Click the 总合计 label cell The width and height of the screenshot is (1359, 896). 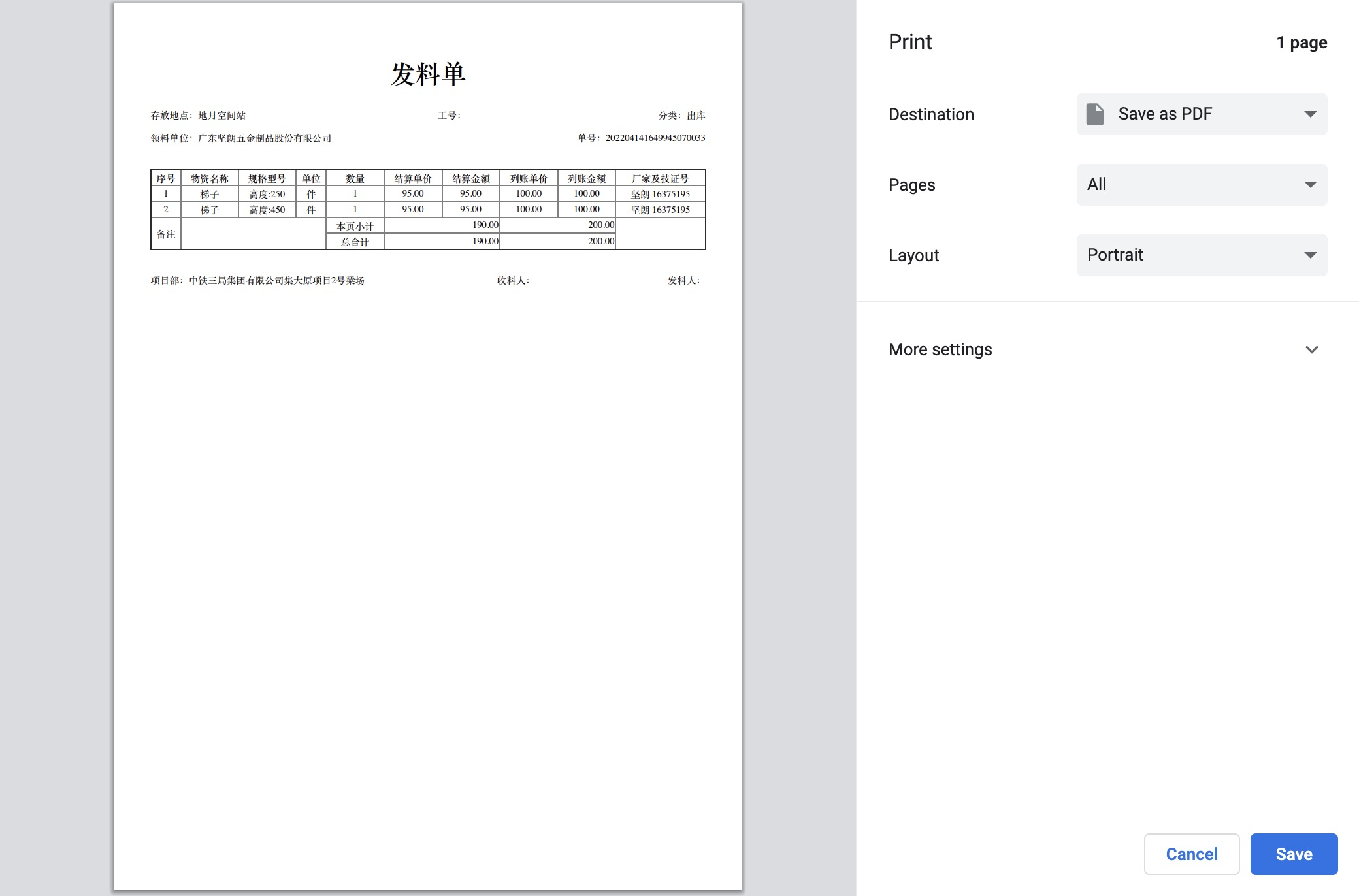pos(355,242)
